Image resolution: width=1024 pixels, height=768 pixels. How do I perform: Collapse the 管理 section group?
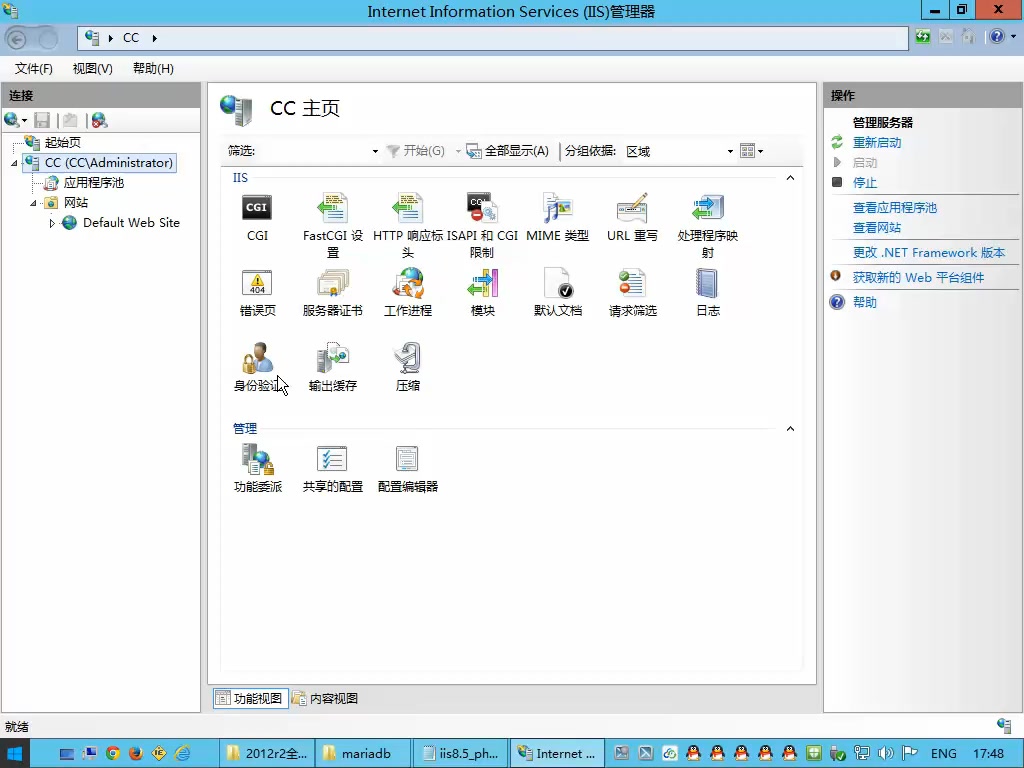(790, 428)
